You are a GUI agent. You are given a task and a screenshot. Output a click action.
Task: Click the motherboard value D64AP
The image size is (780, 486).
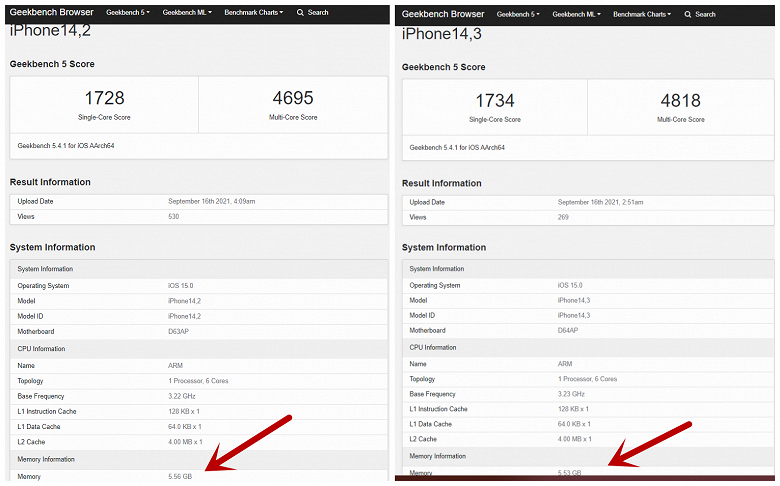coord(568,330)
